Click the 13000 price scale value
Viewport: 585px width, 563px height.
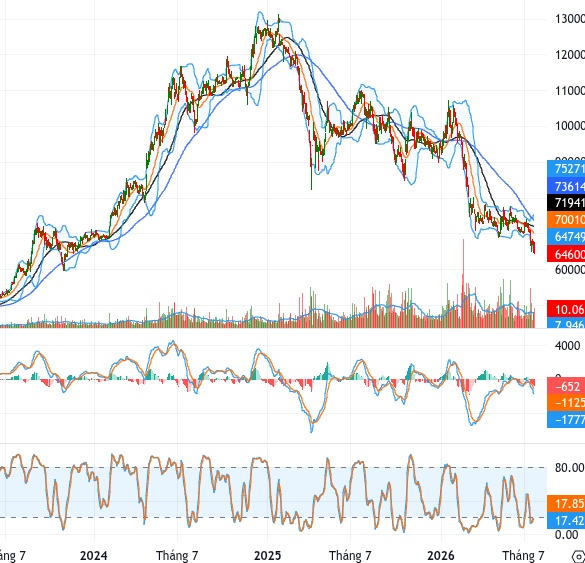click(570, 19)
